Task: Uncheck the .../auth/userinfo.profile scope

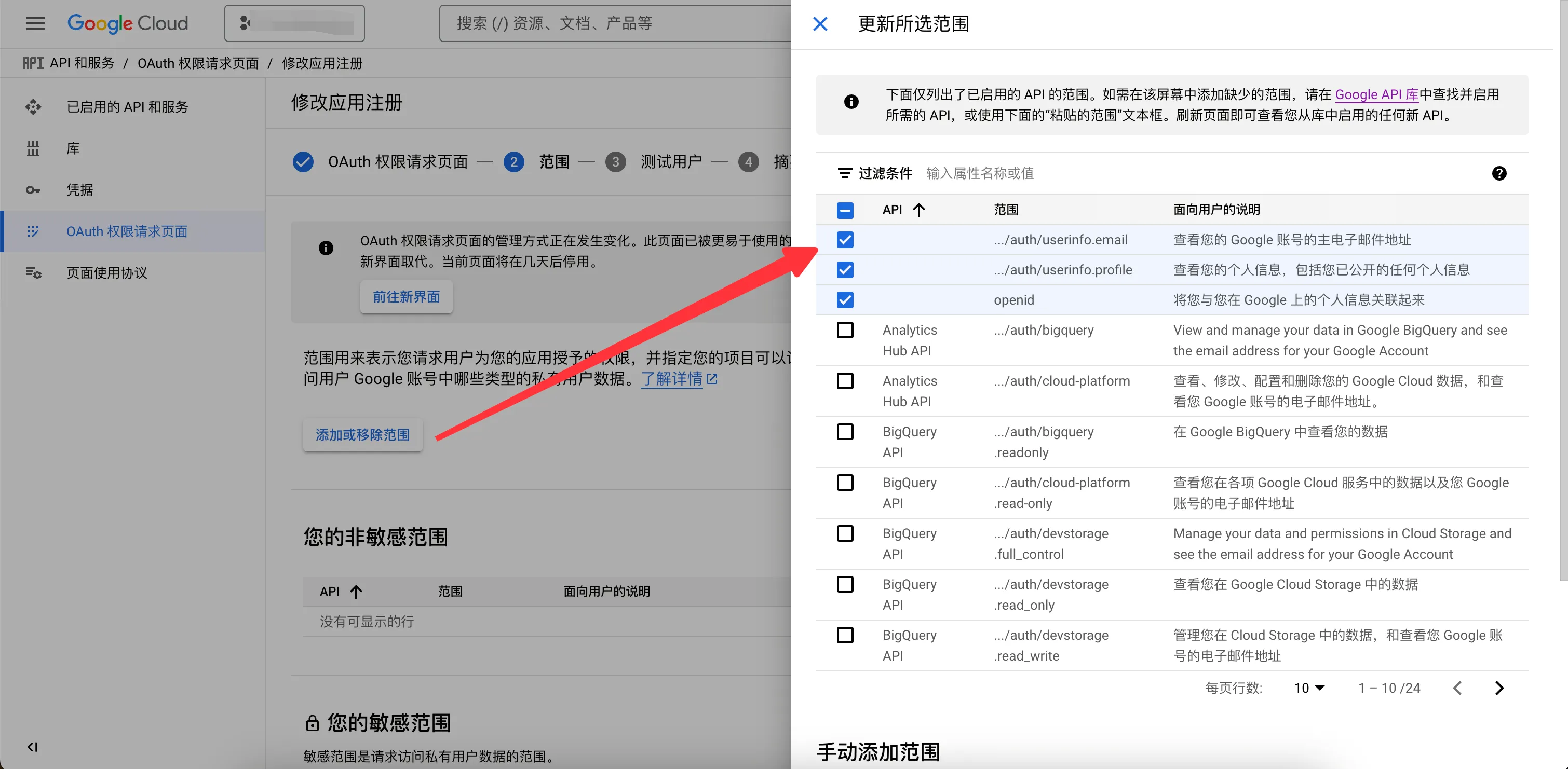Action: (845, 269)
